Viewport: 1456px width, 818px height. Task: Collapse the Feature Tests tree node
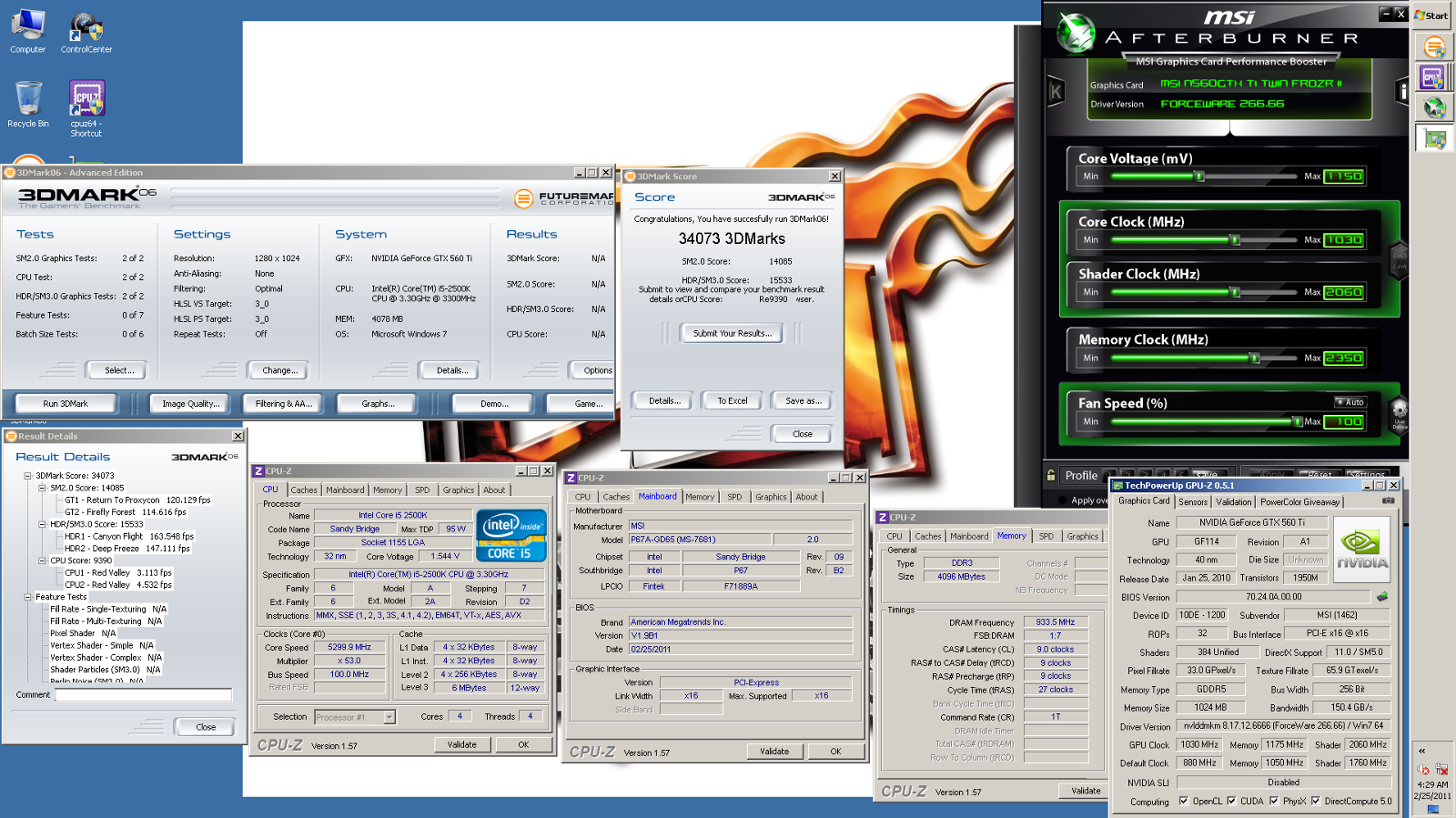coord(27,597)
